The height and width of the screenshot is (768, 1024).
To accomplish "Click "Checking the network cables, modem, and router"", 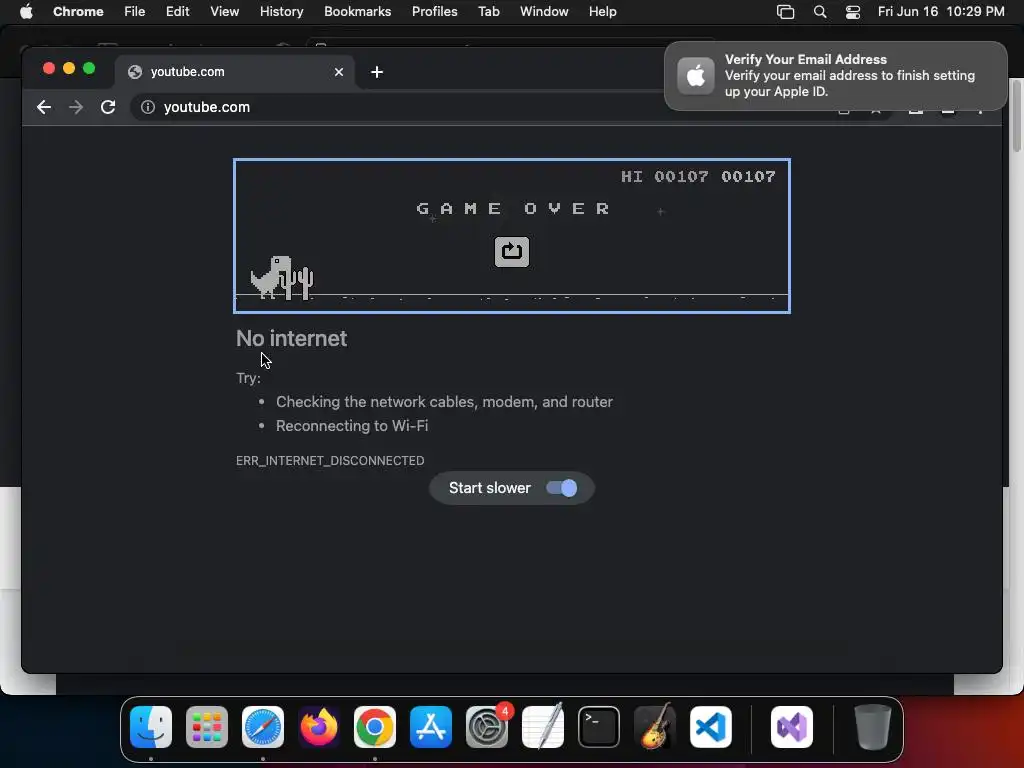I will [x=444, y=402].
